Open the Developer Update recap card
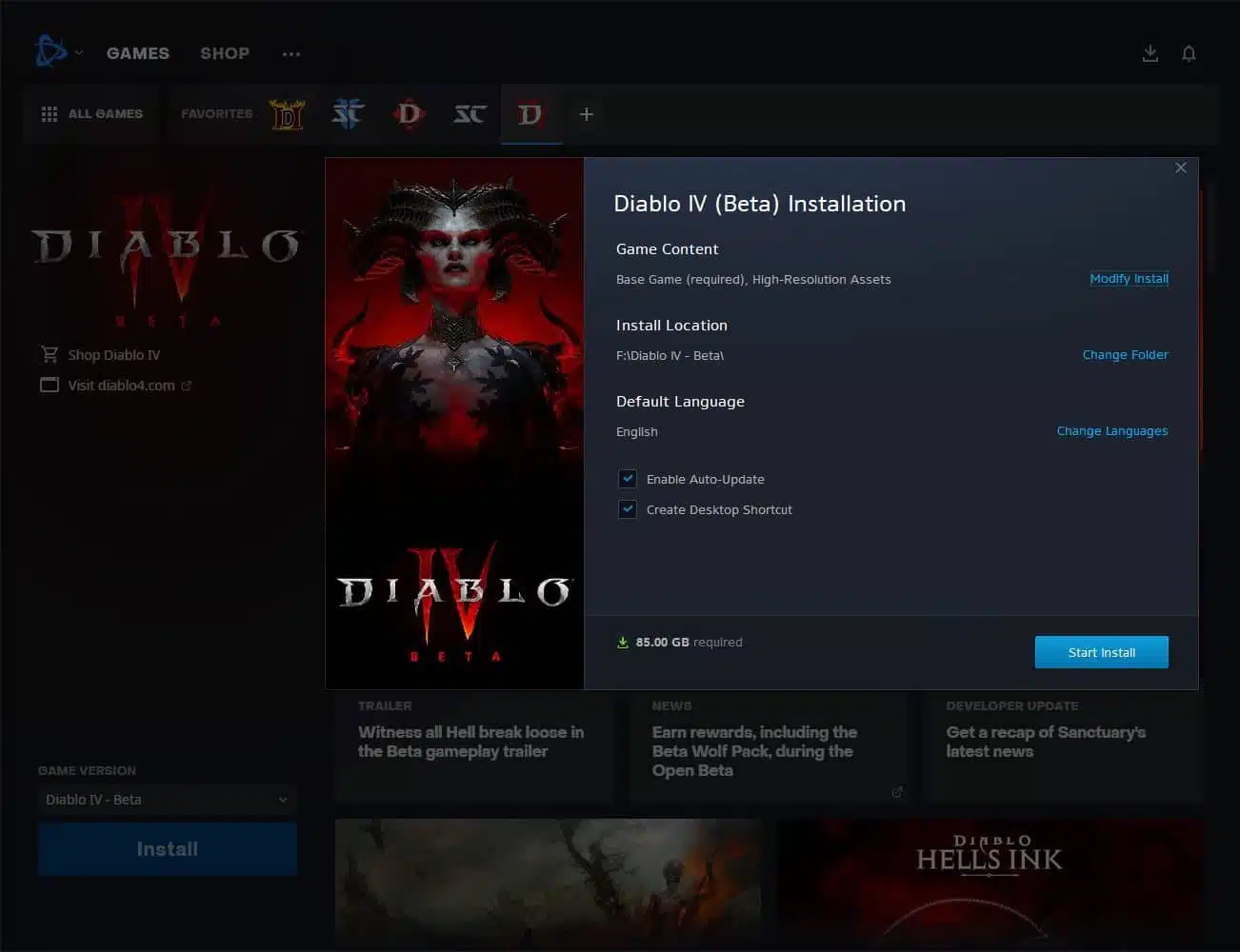 [1063, 747]
